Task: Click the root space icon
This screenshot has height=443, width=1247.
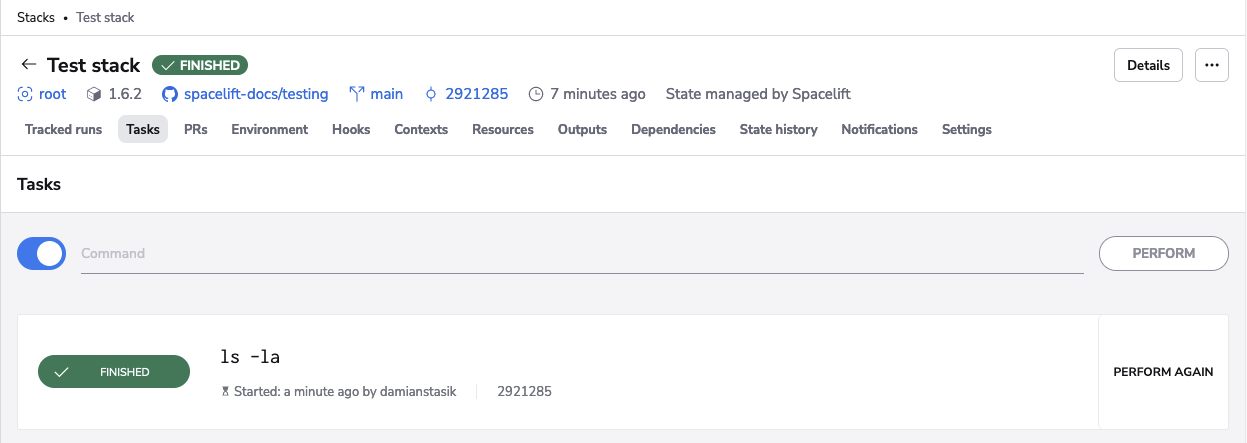Action: tap(25, 94)
